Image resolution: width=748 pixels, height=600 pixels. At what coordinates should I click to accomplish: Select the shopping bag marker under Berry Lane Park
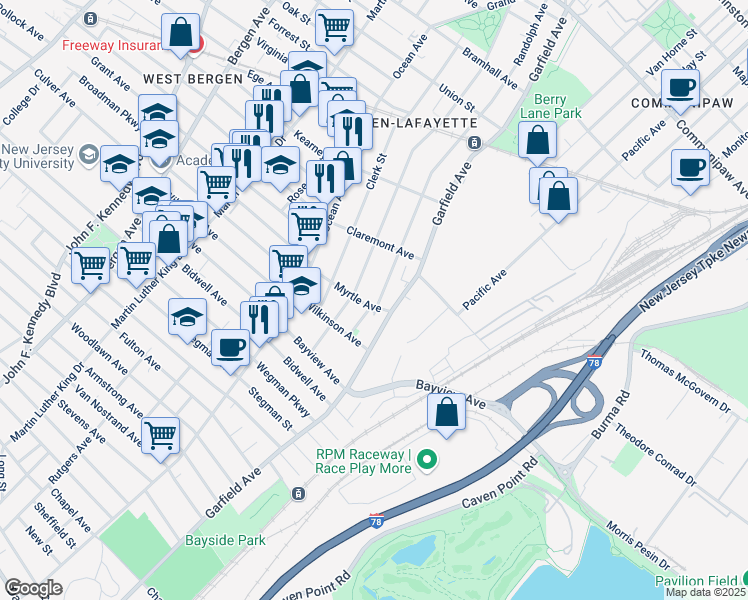(x=538, y=142)
